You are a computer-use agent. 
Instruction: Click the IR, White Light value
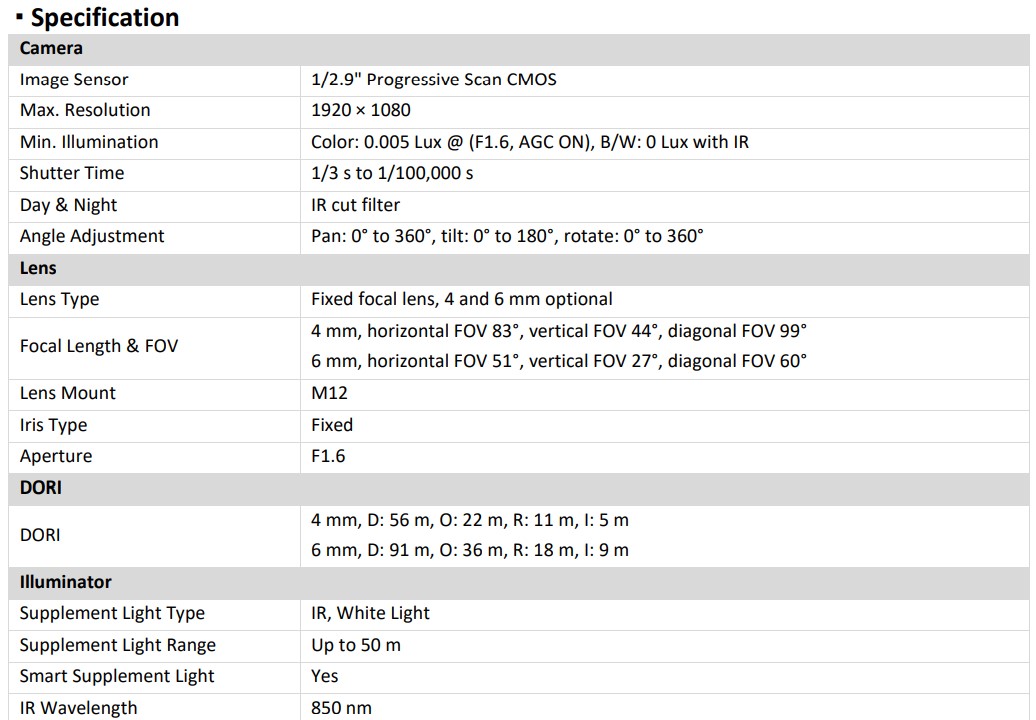(370, 613)
